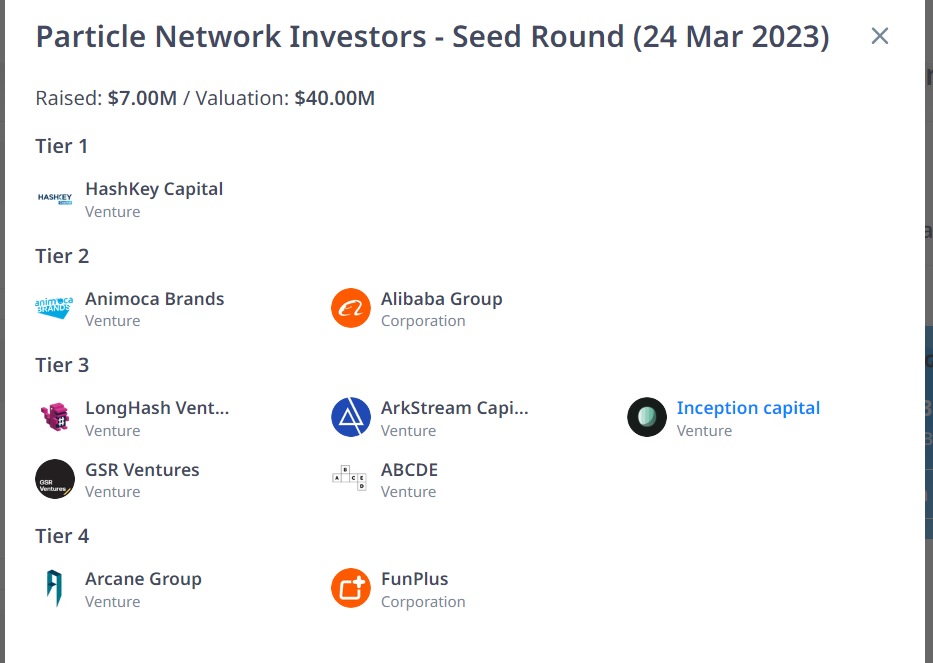Screen dimensions: 933x663
Task: Click the blue ArkStream Capital logo
Action: point(351,417)
